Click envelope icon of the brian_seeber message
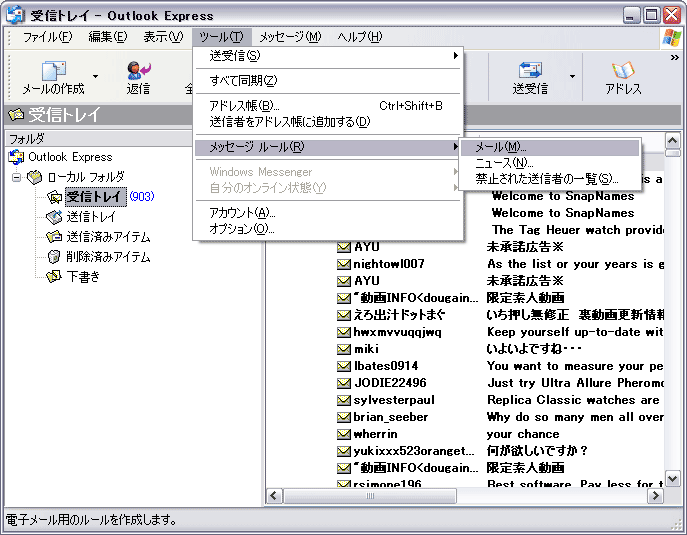Image resolution: width=687 pixels, height=535 pixels. 344,418
